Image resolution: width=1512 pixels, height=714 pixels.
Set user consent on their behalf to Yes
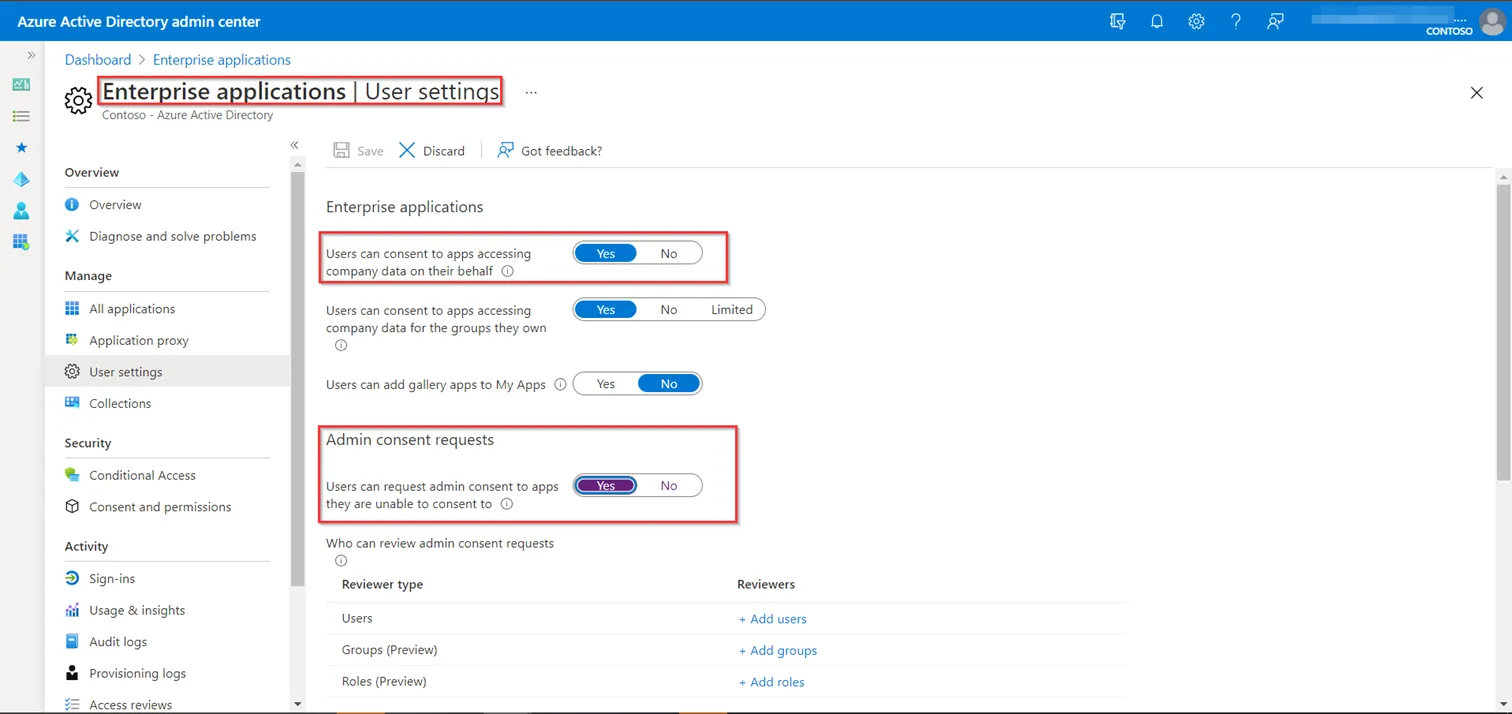(606, 254)
